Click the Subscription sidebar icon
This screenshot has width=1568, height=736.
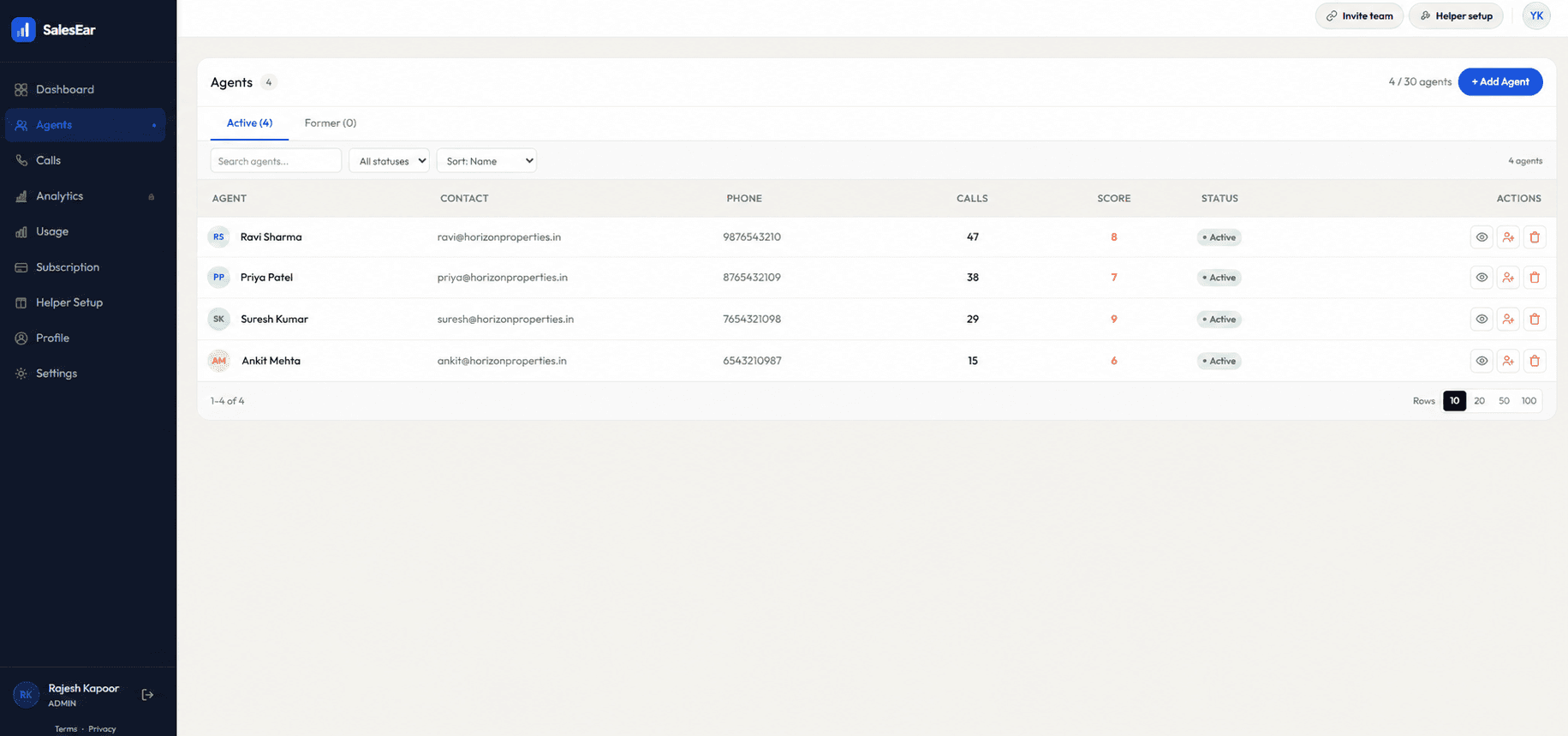click(21, 267)
